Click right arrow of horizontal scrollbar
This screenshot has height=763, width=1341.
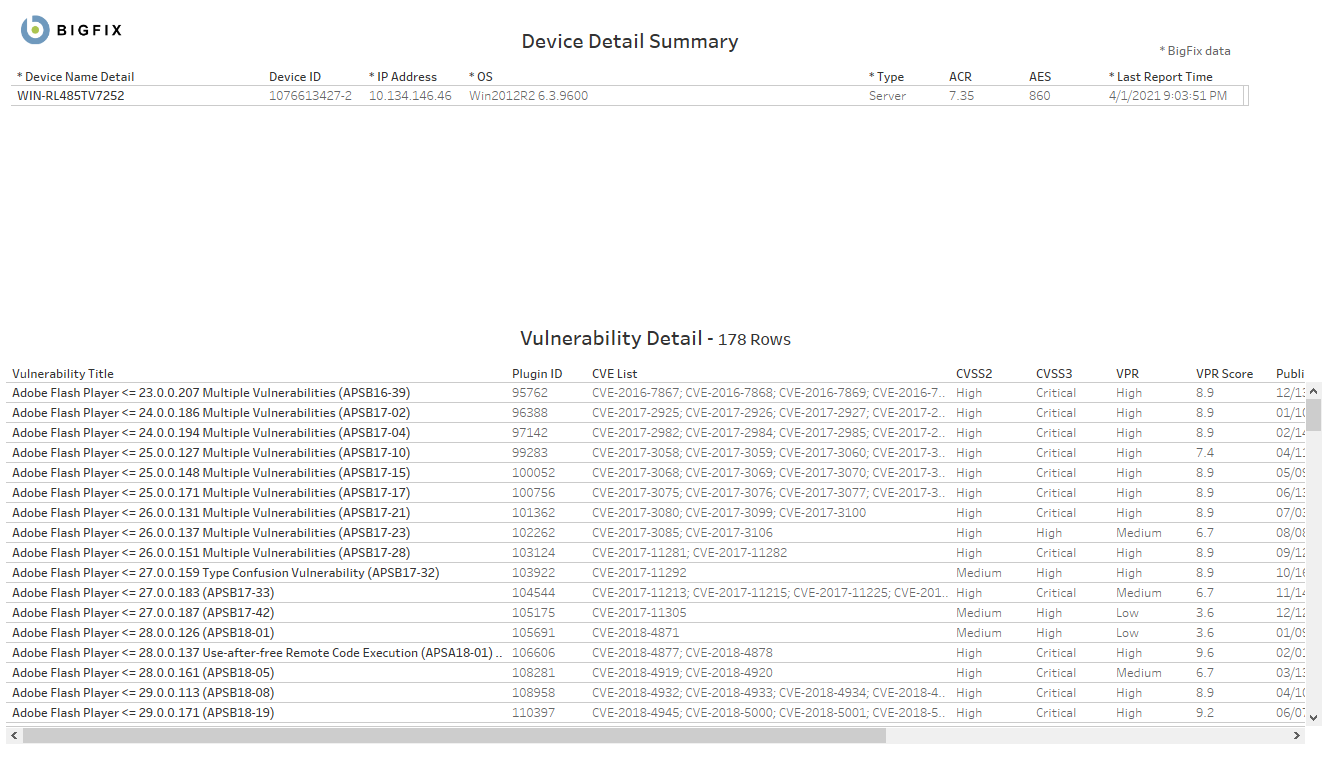(x=1298, y=736)
